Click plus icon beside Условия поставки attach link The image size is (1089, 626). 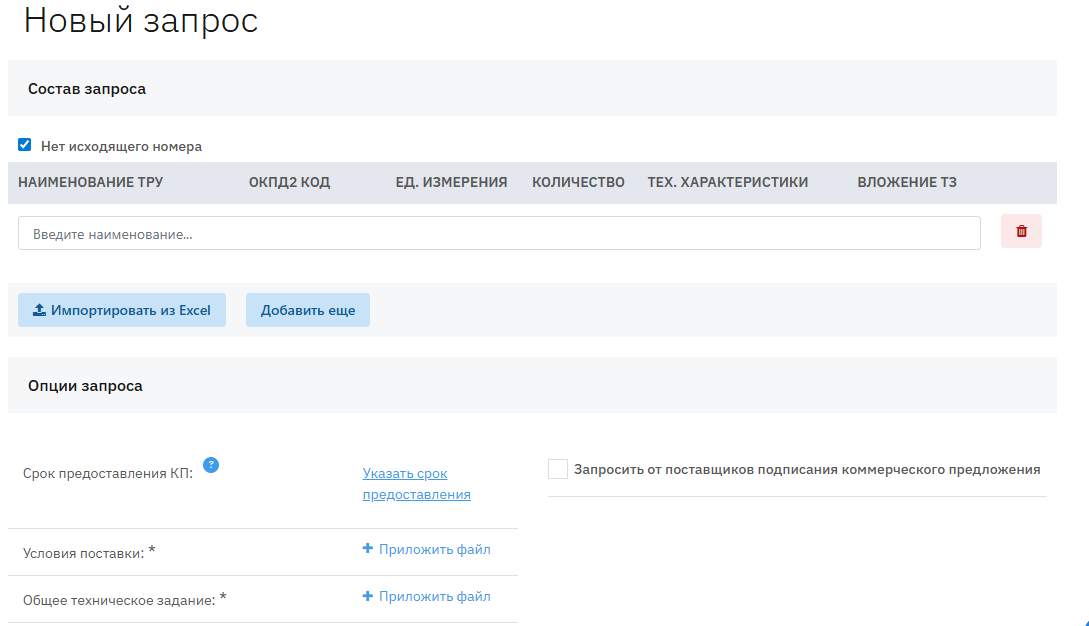coord(368,549)
